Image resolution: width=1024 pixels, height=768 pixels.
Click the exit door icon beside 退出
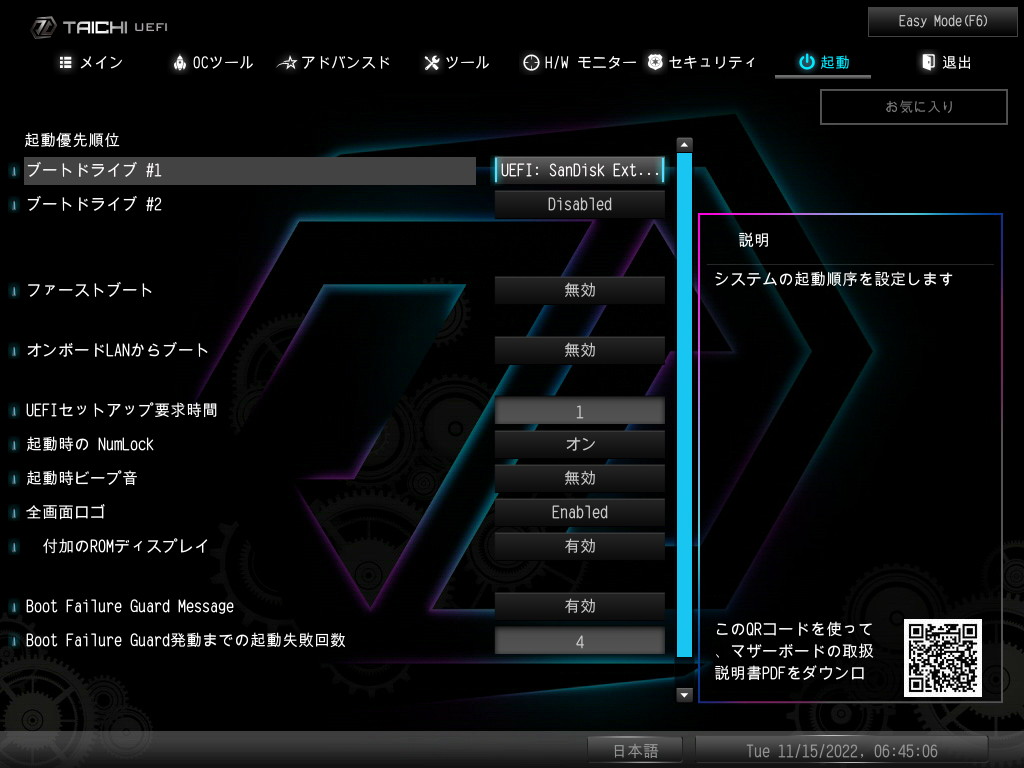[x=928, y=63]
